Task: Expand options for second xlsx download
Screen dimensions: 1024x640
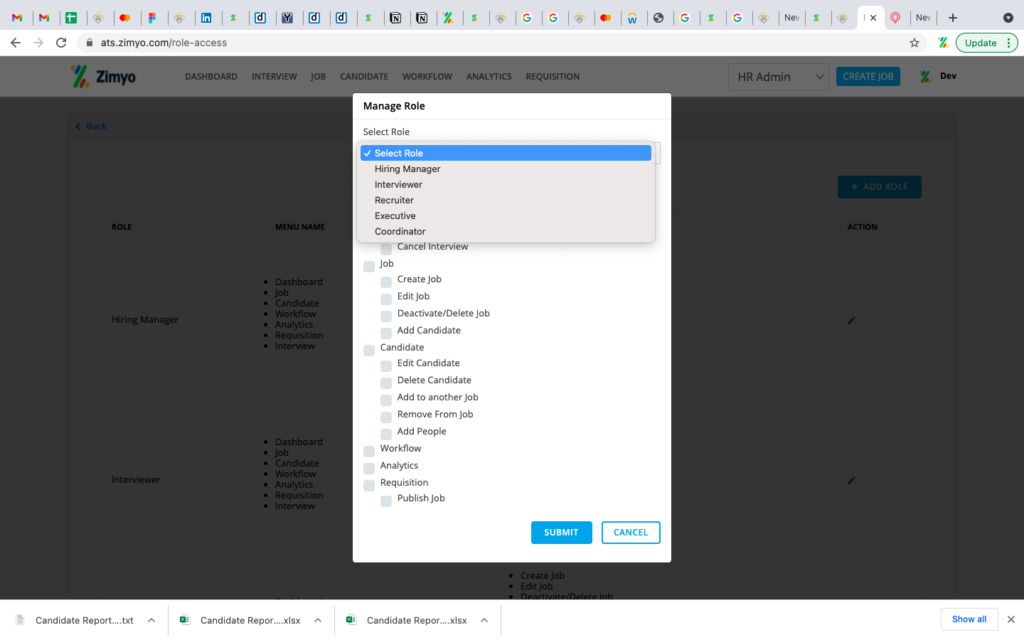Action: tap(484, 620)
